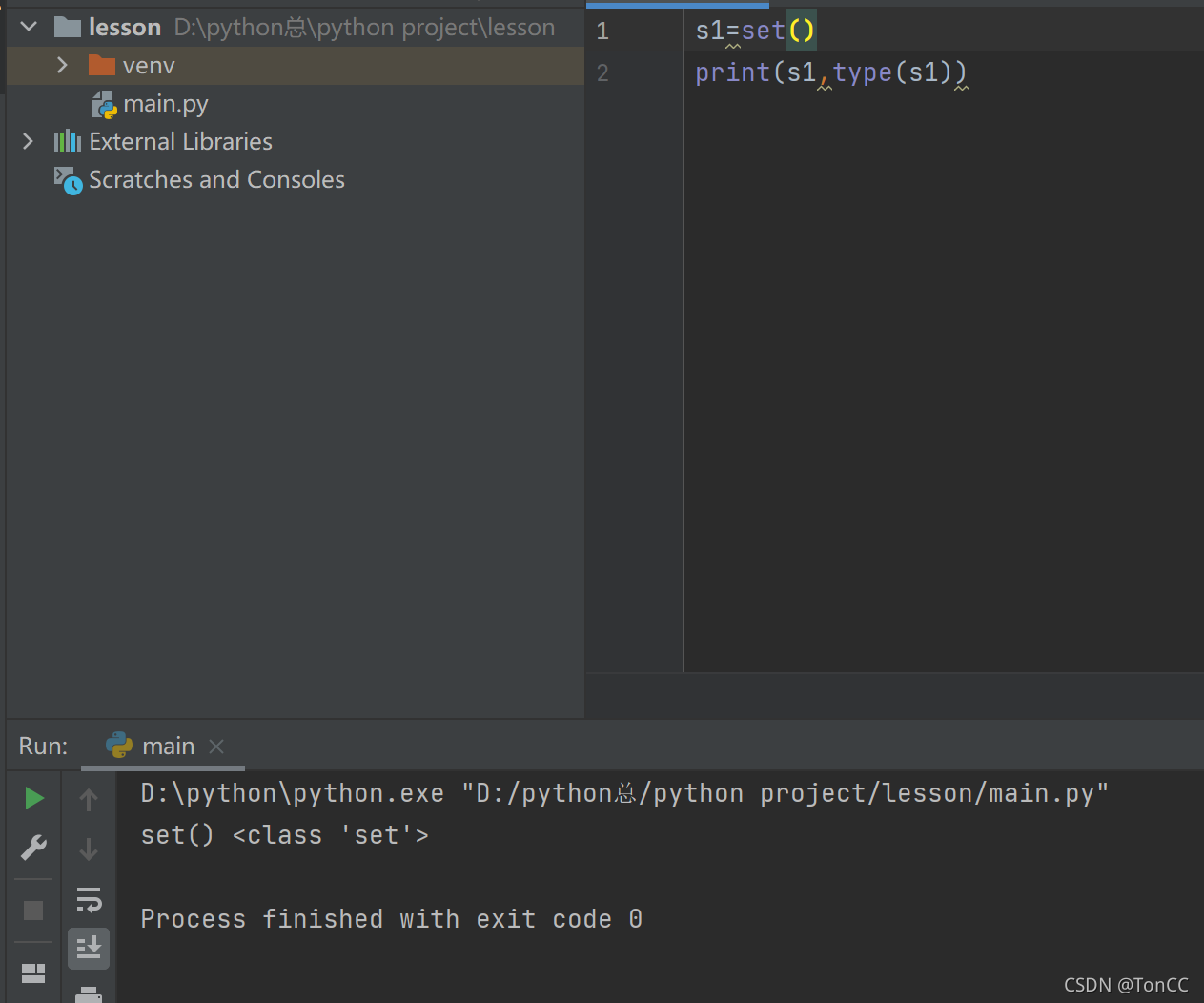Click the Python icon on main tab
The width and height of the screenshot is (1204, 1003).
(x=119, y=746)
